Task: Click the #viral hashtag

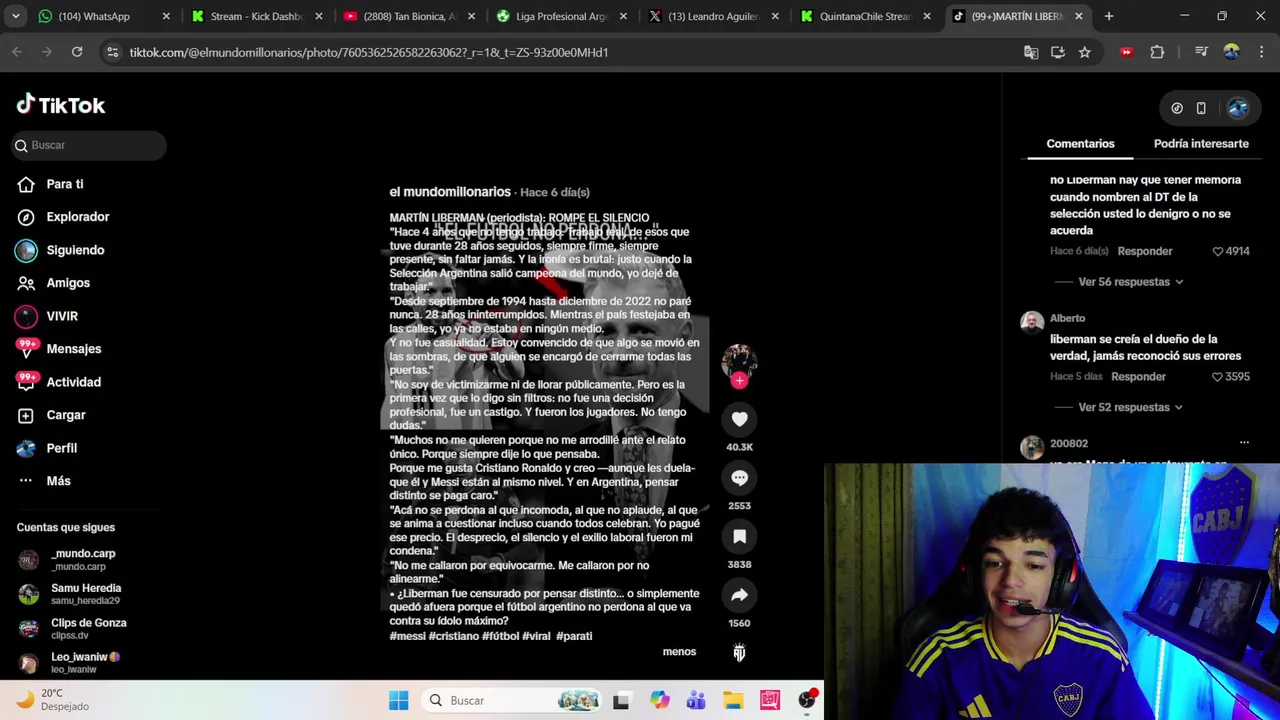Action: click(536, 636)
